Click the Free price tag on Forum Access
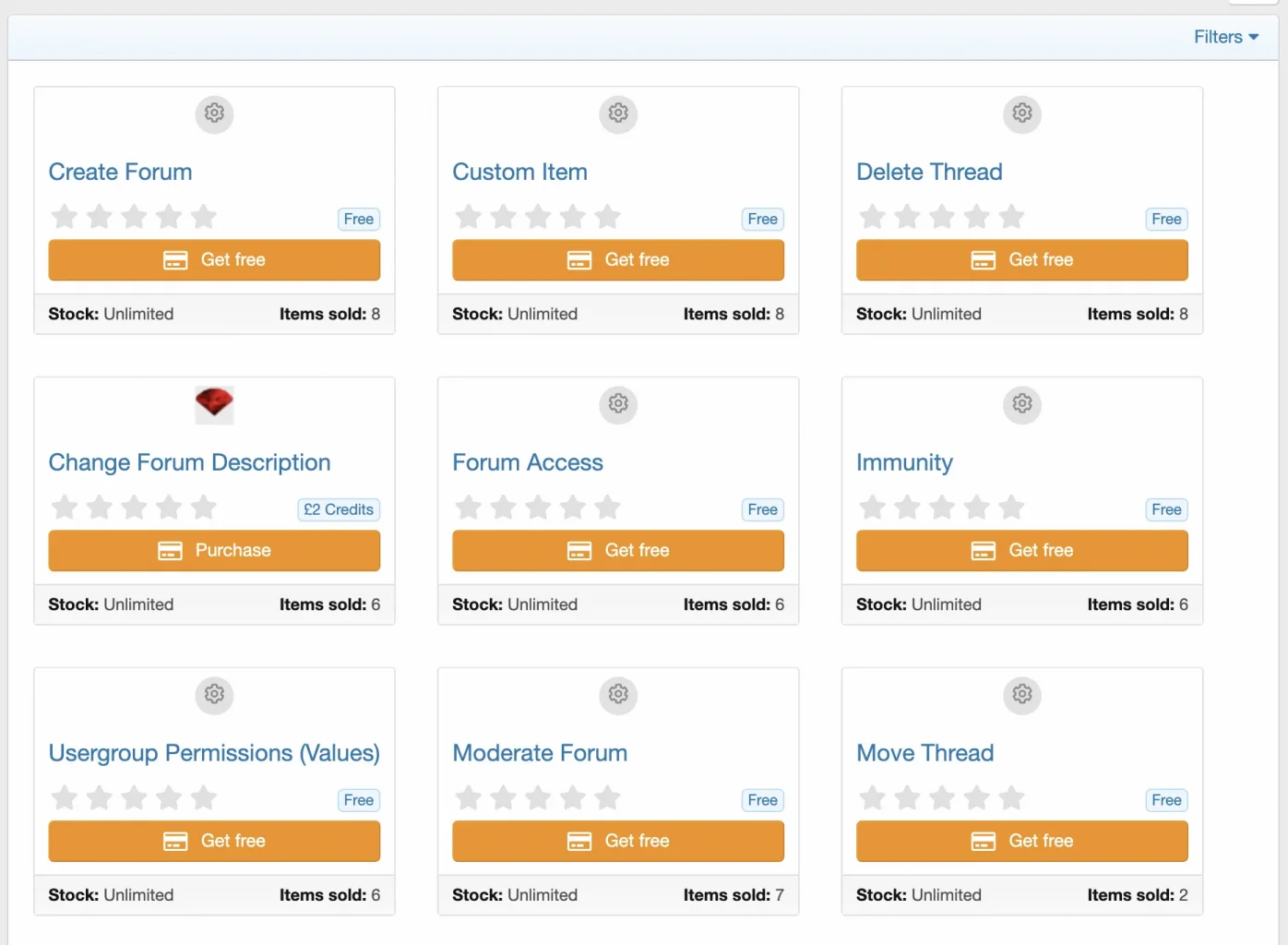 coord(763,509)
